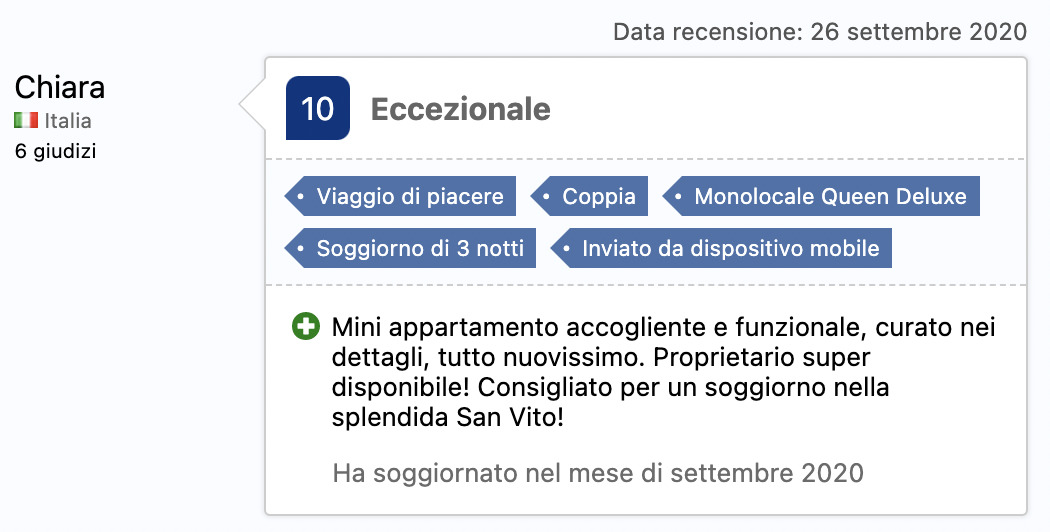1050x532 pixels.
Task: Click the speech bubble pointer arrow
Action: tap(253, 105)
